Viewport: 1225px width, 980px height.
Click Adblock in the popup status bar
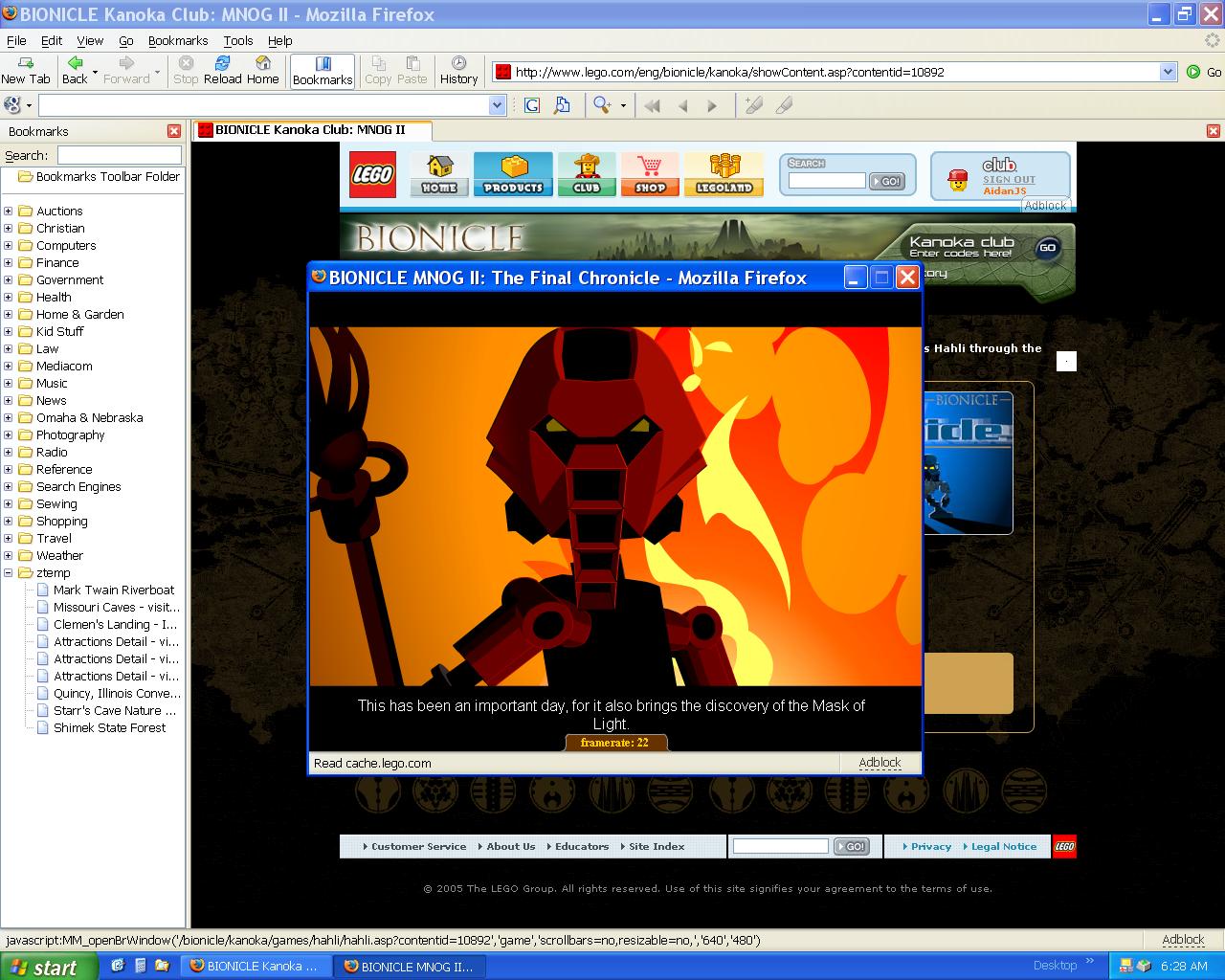click(x=880, y=763)
